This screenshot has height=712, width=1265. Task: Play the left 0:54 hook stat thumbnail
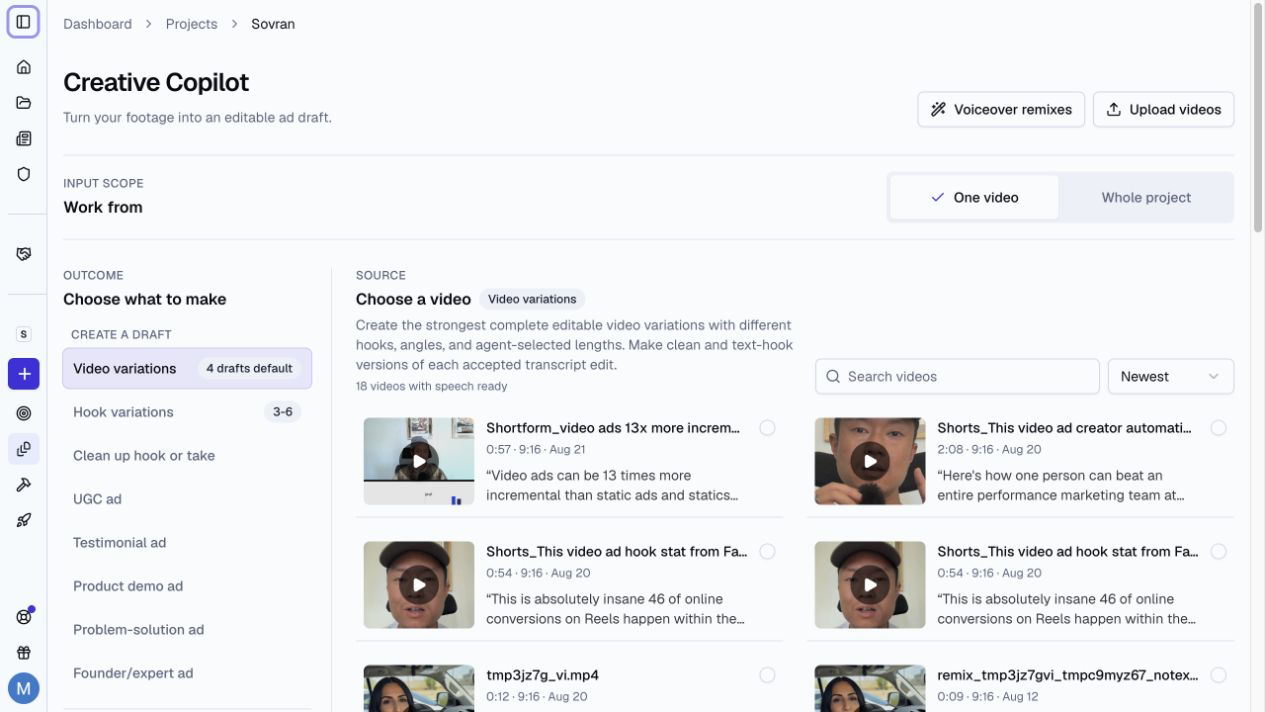(419, 585)
